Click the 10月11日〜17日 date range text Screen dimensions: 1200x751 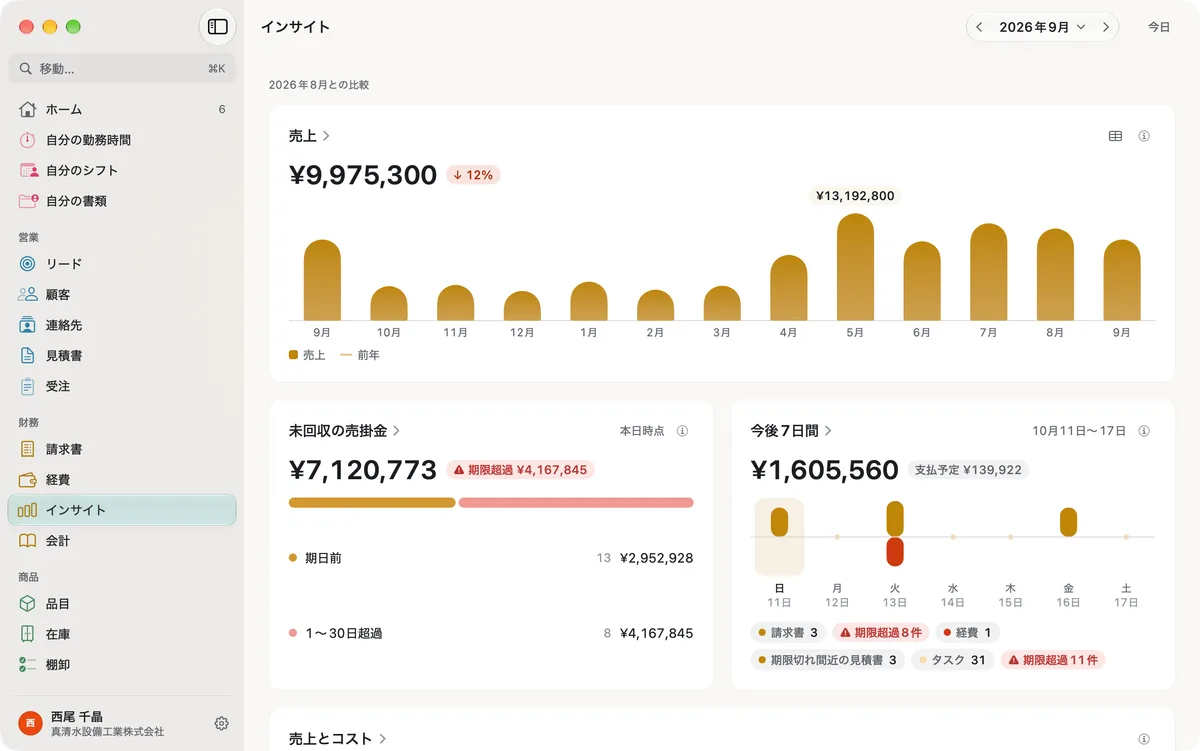coord(1079,431)
